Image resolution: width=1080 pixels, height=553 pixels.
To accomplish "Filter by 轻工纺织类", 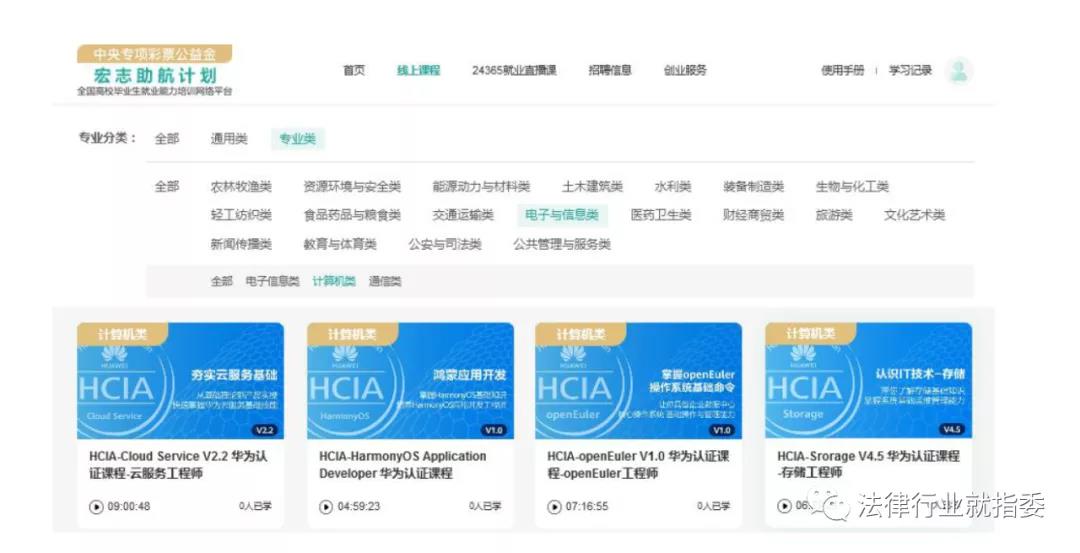I will [241, 215].
